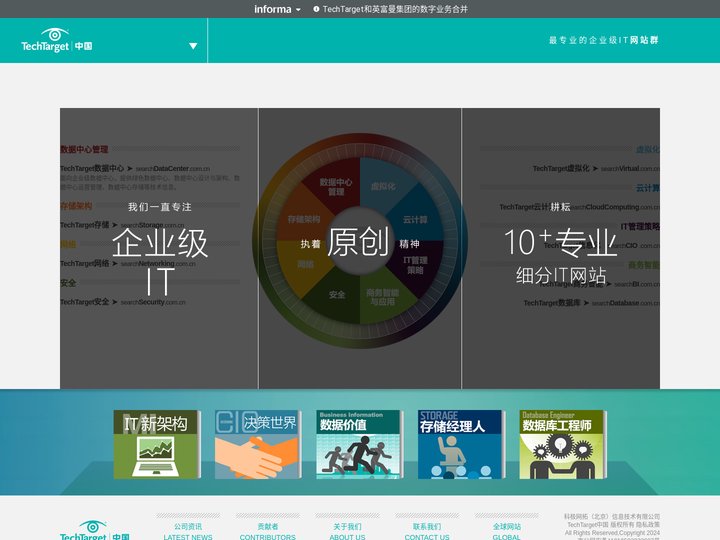Select the 存储架构 wheel segment
The width and height of the screenshot is (720, 540).
(304, 219)
